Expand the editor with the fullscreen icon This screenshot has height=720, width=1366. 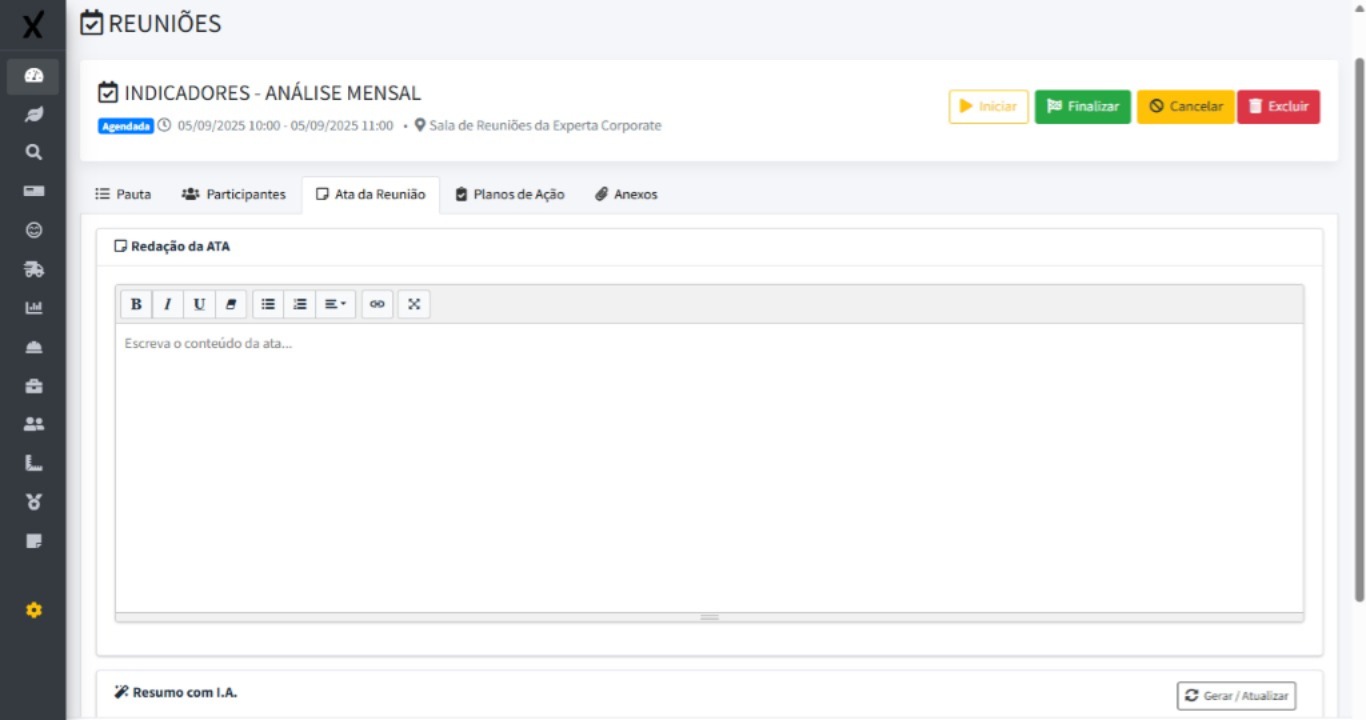(x=414, y=304)
